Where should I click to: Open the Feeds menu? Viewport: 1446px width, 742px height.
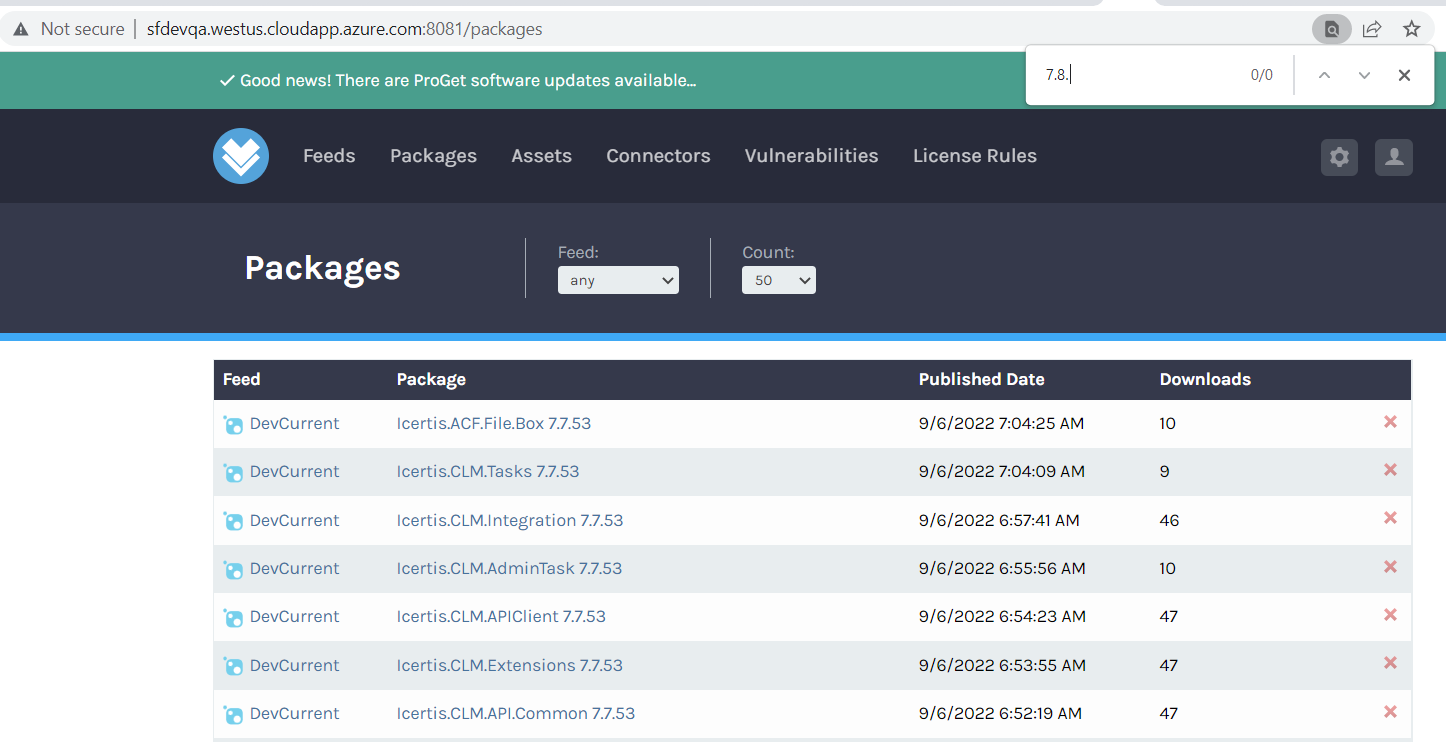pos(329,156)
